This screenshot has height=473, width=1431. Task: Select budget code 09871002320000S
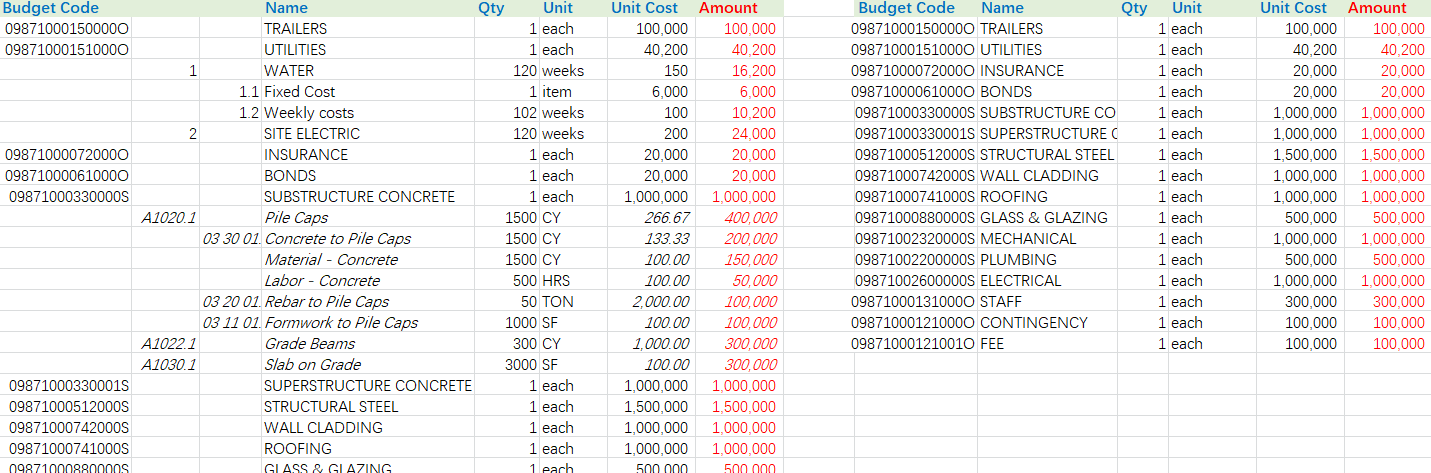point(915,239)
